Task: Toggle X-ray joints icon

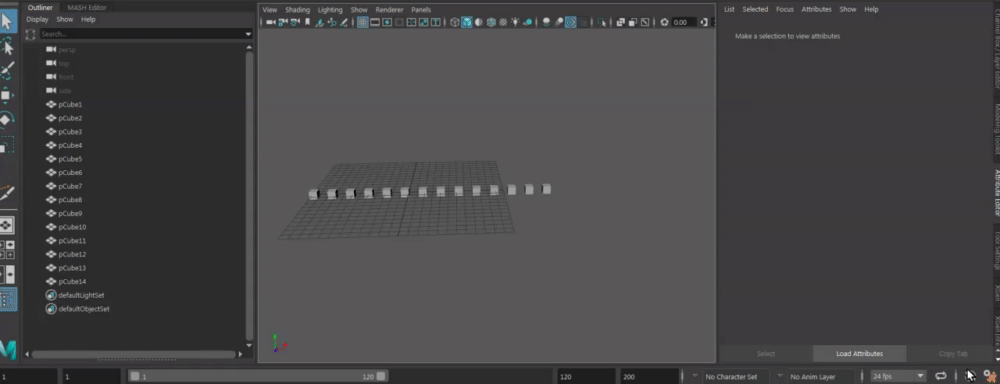Action: [645, 22]
